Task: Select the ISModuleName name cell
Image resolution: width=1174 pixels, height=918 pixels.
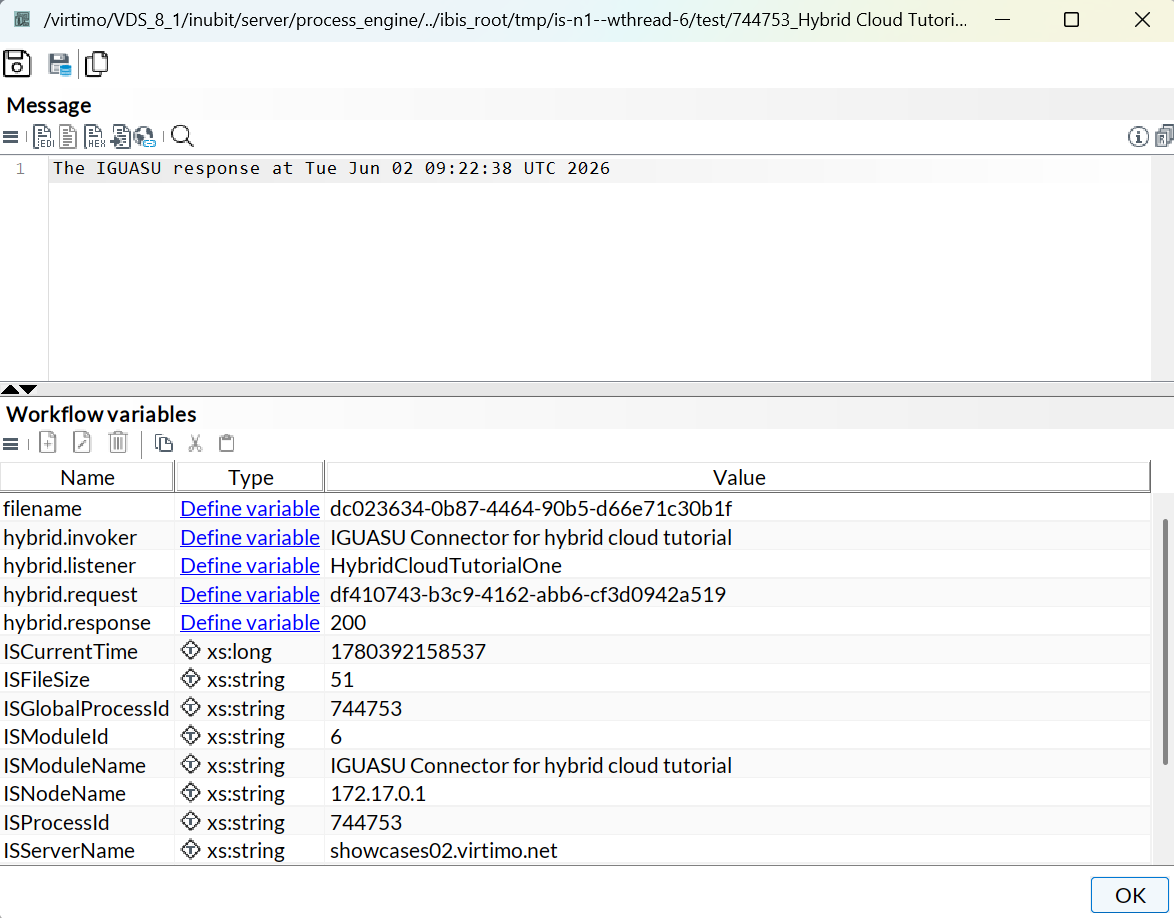Action: point(87,765)
